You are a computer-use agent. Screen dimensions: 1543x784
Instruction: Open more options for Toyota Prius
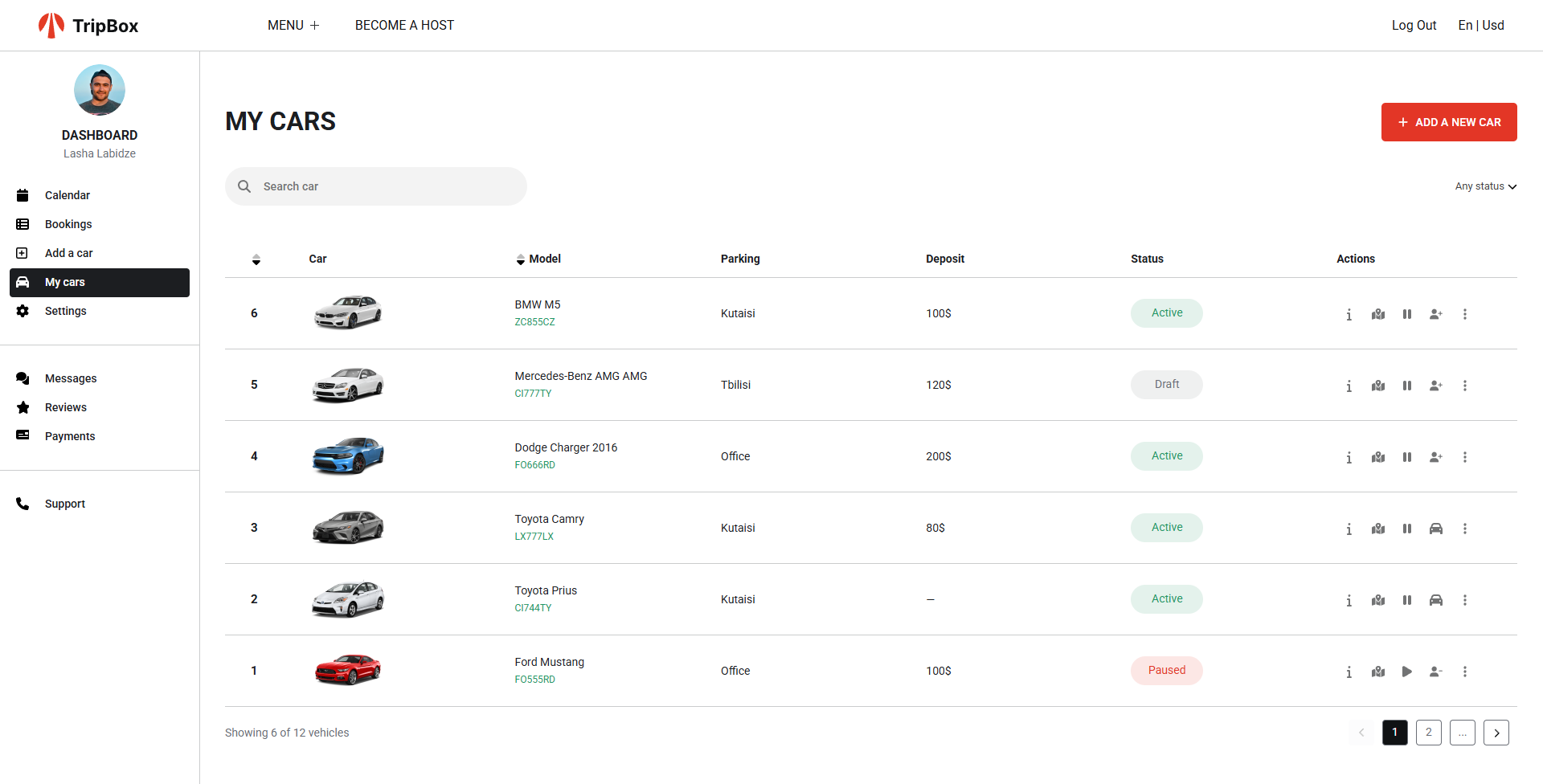(x=1465, y=600)
